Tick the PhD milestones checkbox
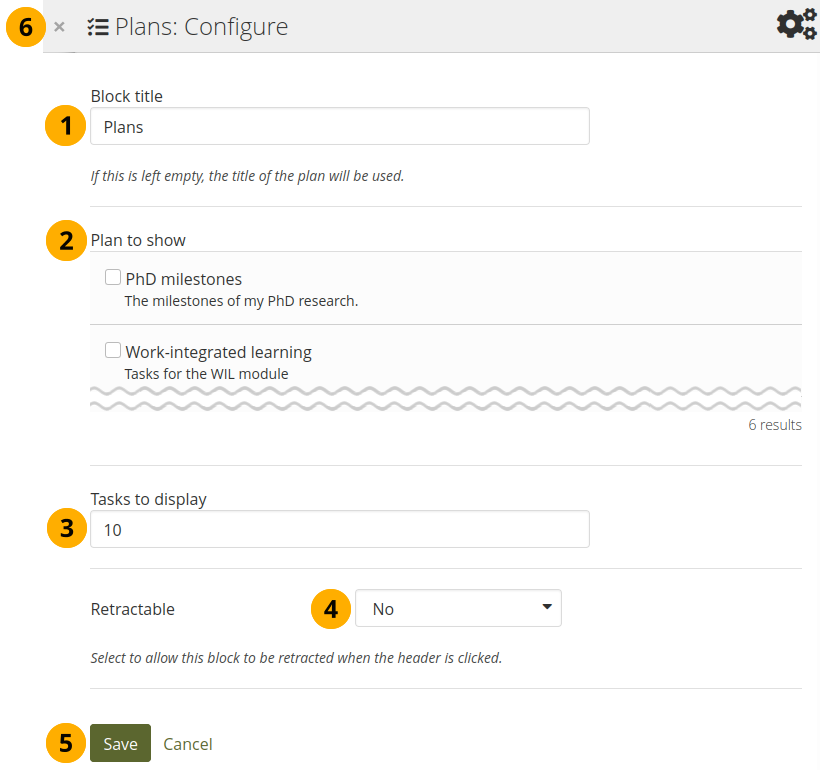The width and height of the screenshot is (820, 770). (x=113, y=278)
